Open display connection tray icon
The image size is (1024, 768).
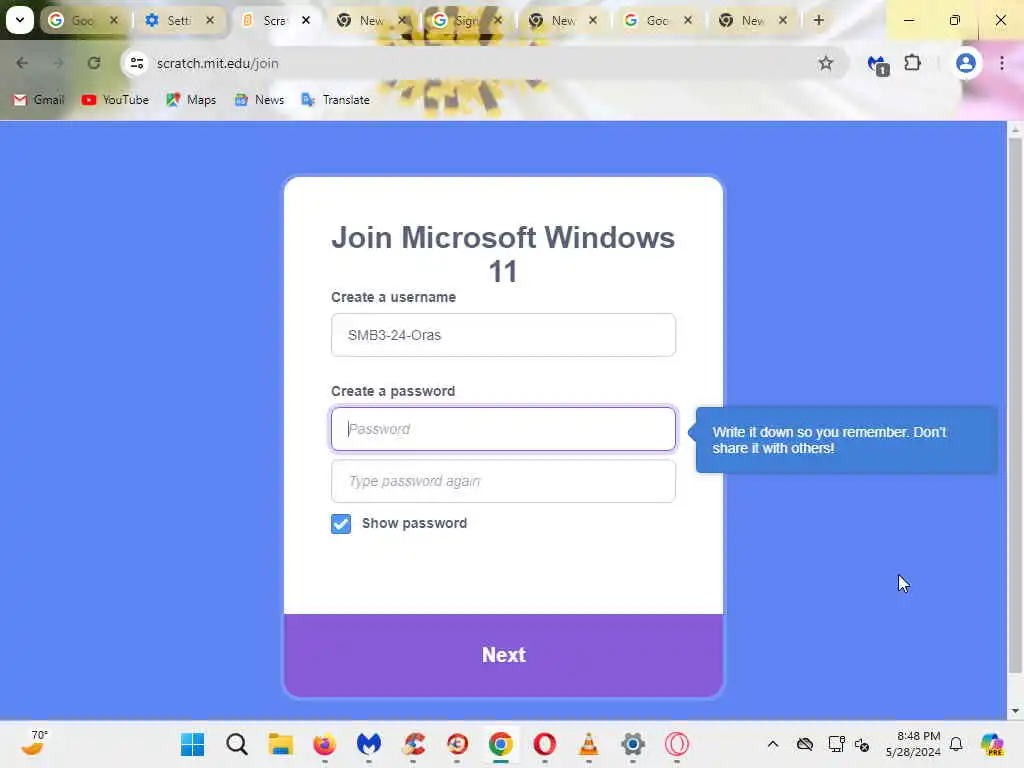(x=836, y=744)
